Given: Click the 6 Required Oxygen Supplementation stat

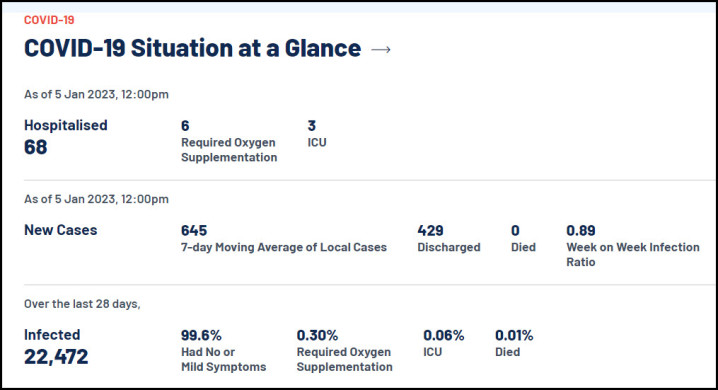Looking at the screenshot, I should coord(229,141).
